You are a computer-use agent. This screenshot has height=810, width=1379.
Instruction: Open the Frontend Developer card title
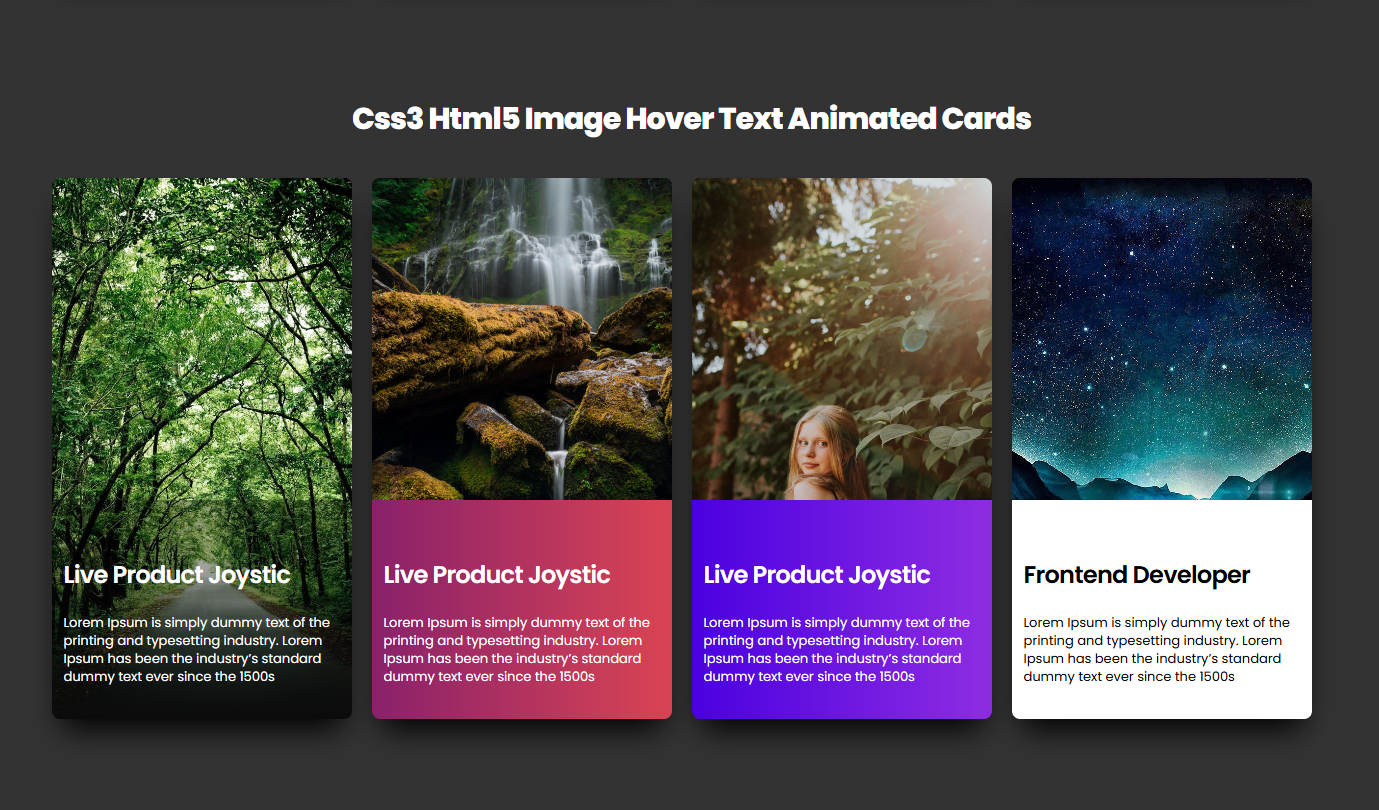1137,575
